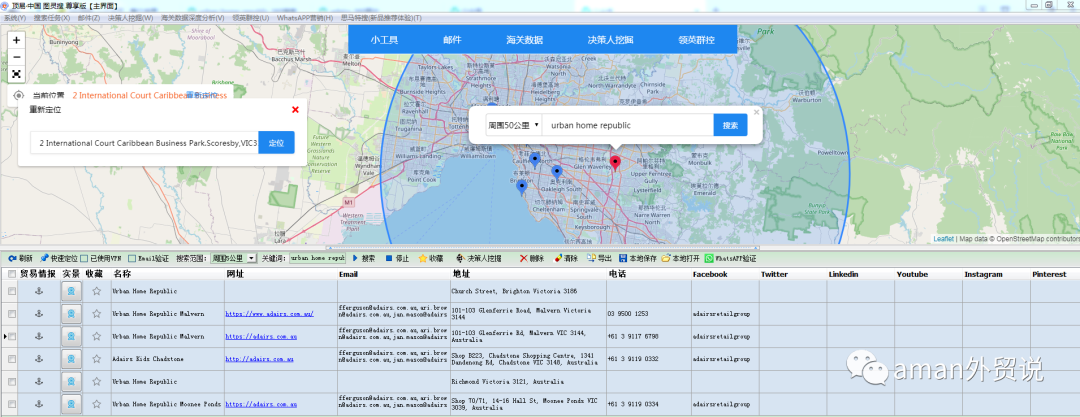
Task: Zoom in on the map
Action: [x=17, y=40]
